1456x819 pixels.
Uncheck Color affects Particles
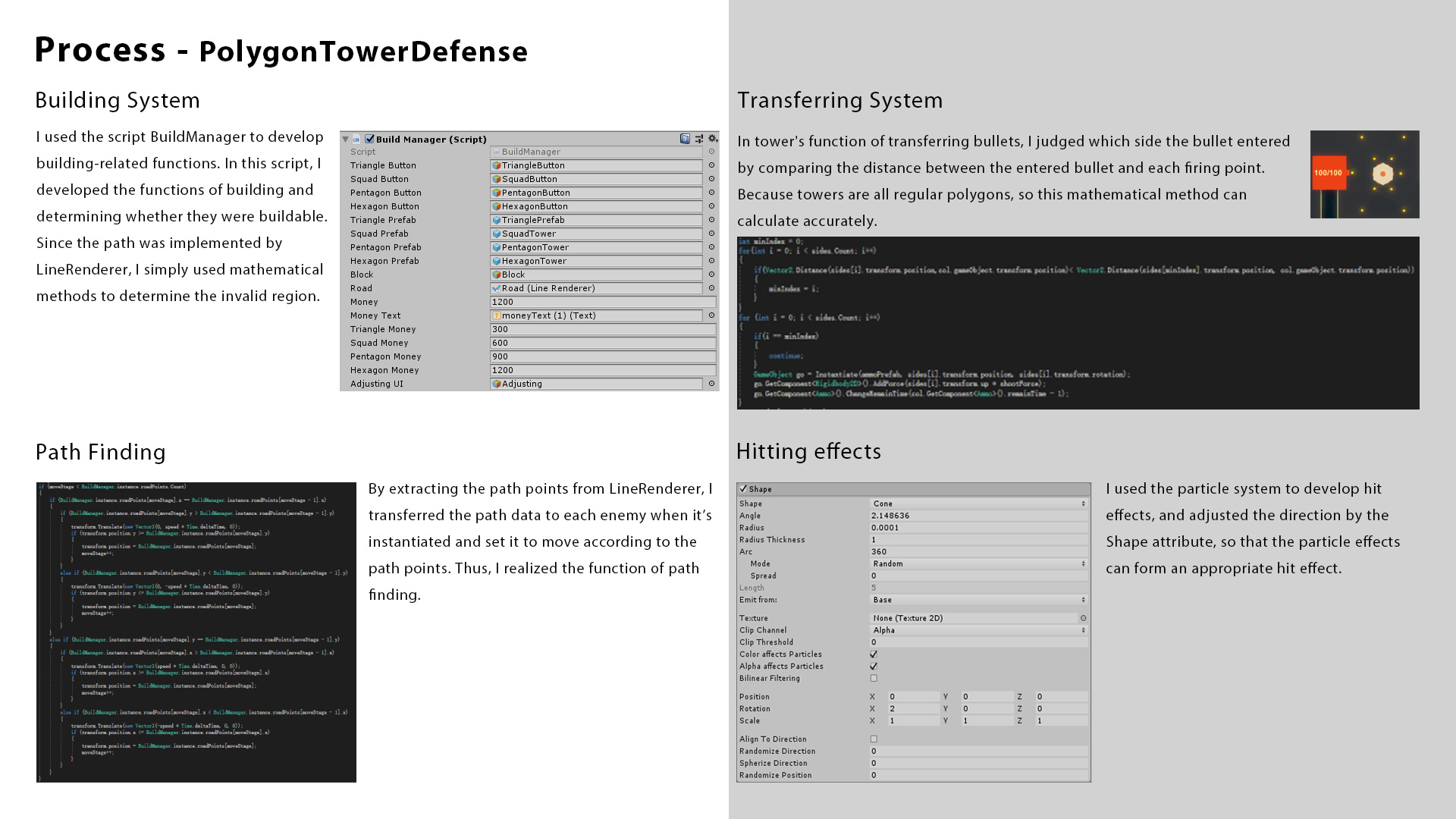(x=874, y=654)
